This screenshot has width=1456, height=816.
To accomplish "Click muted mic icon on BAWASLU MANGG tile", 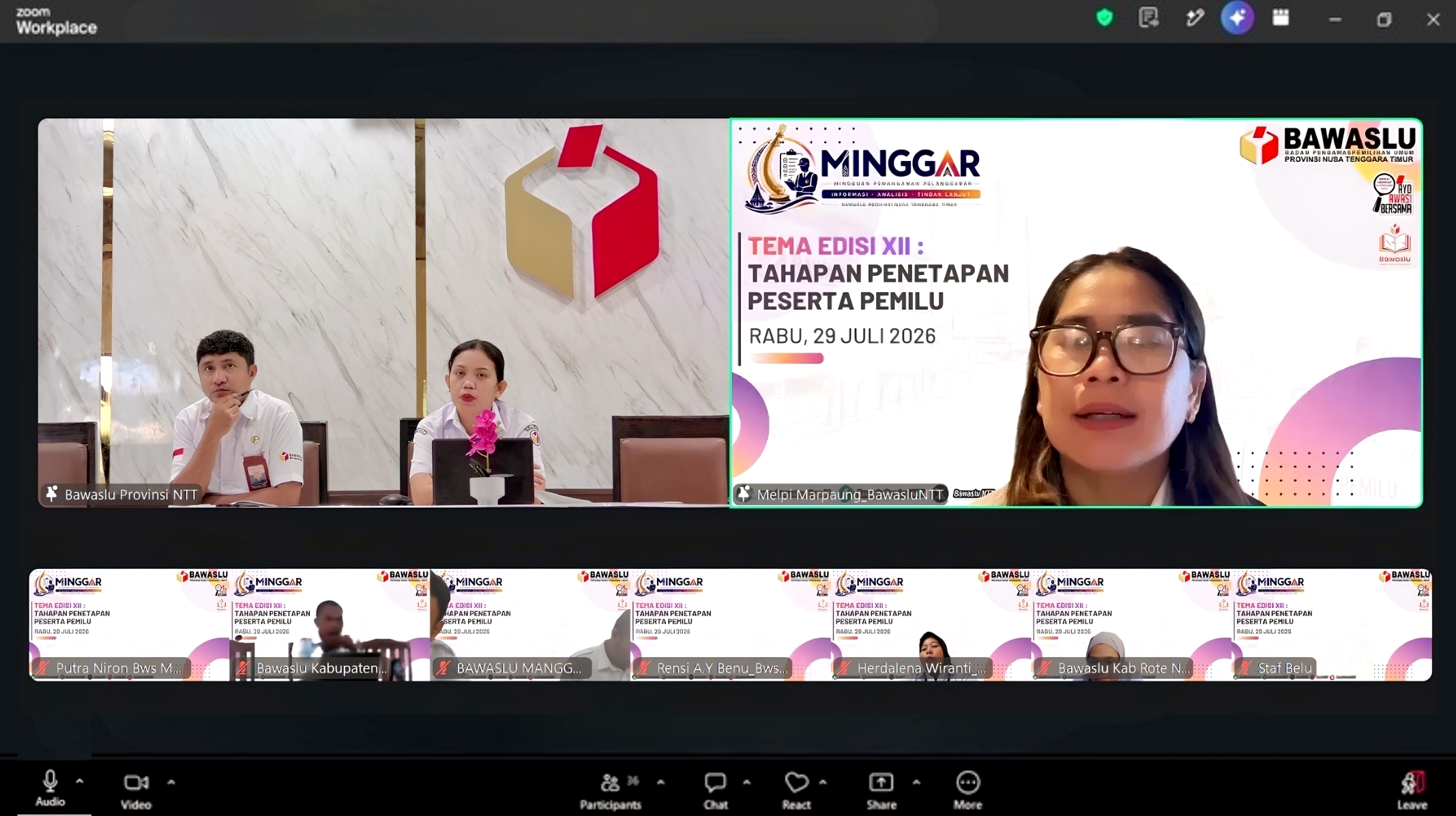I will 444,668.
